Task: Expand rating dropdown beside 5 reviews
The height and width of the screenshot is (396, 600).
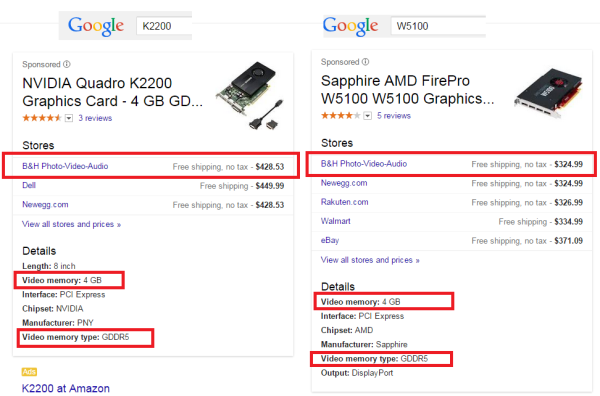Action: coord(367,116)
